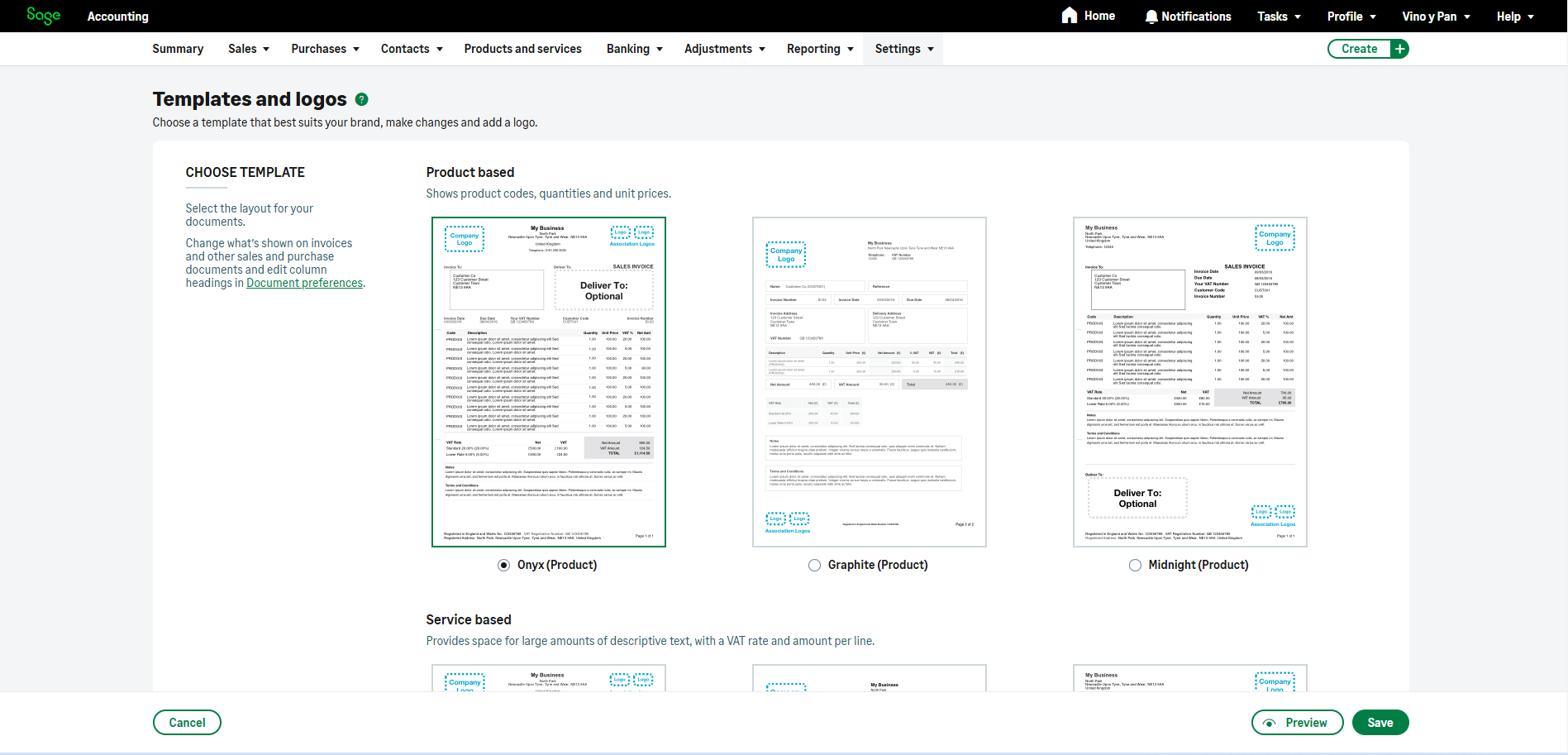The image size is (1568, 755).
Task: Choose the Midnight (Product) template
Action: tap(1135, 565)
